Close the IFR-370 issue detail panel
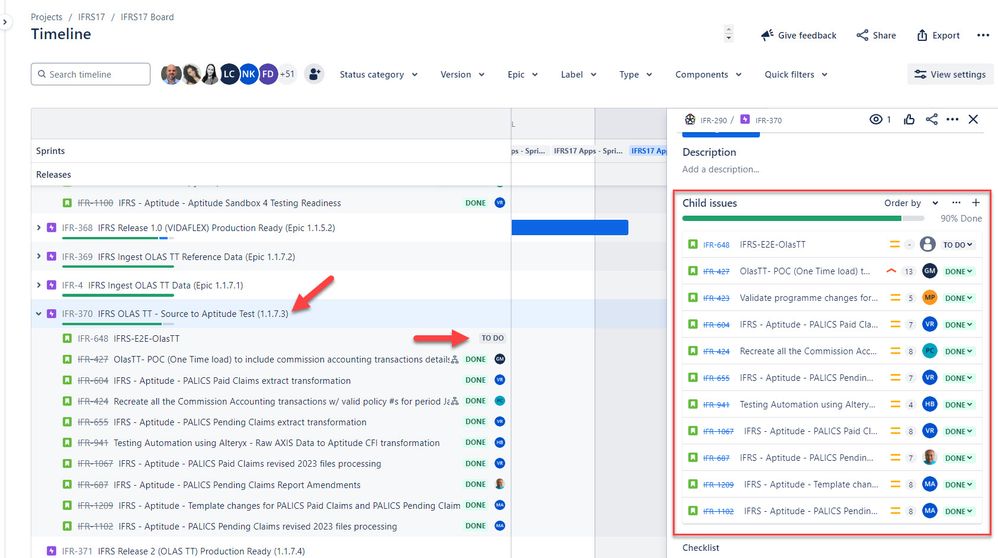Image resolution: width=998 pixels, height=558 pixels. [x=973, y=119]
